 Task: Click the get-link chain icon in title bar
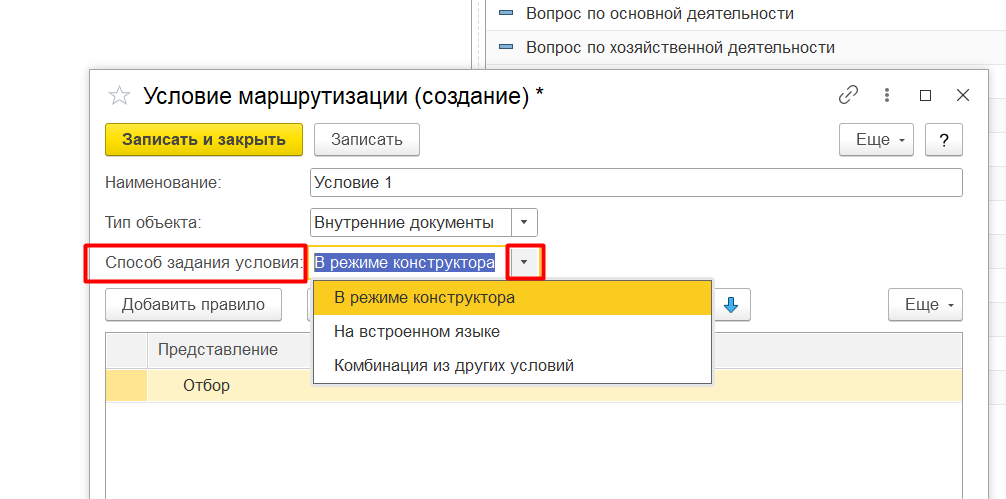point(849,96)
